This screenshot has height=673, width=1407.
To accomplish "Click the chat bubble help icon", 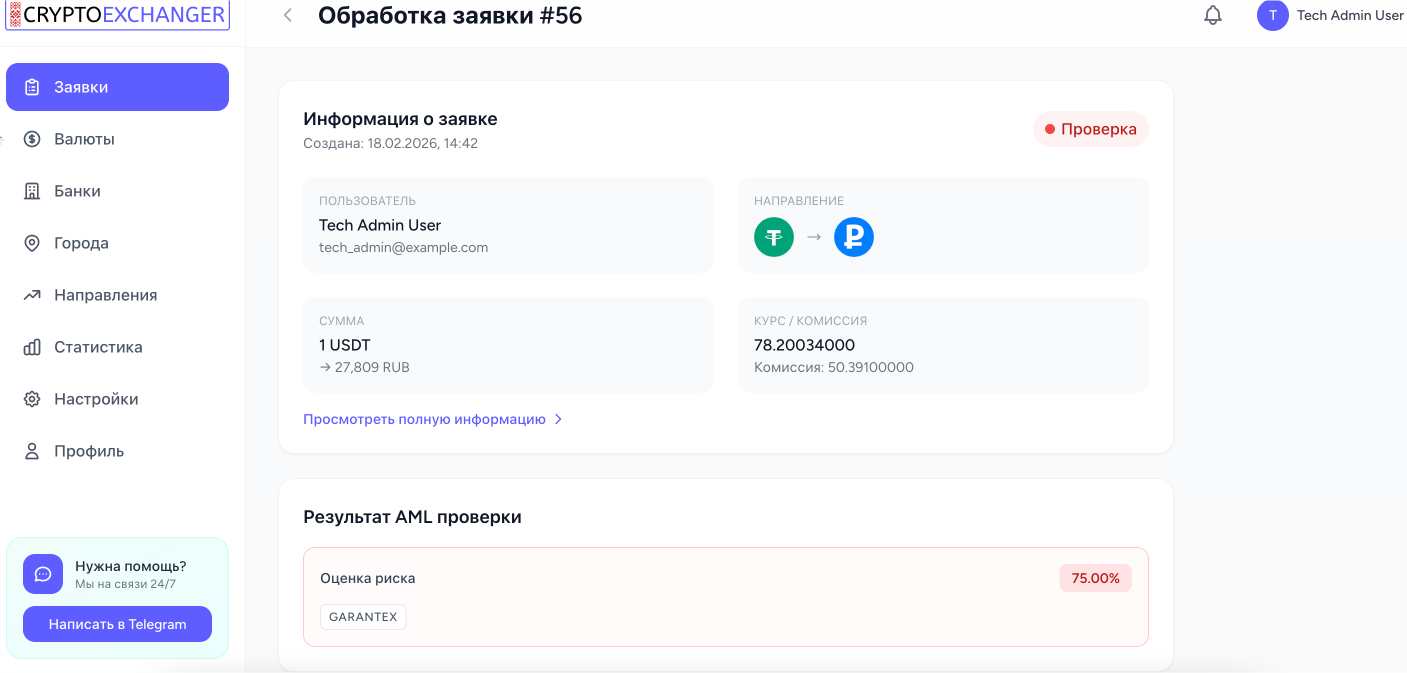I will coord(43,574).
